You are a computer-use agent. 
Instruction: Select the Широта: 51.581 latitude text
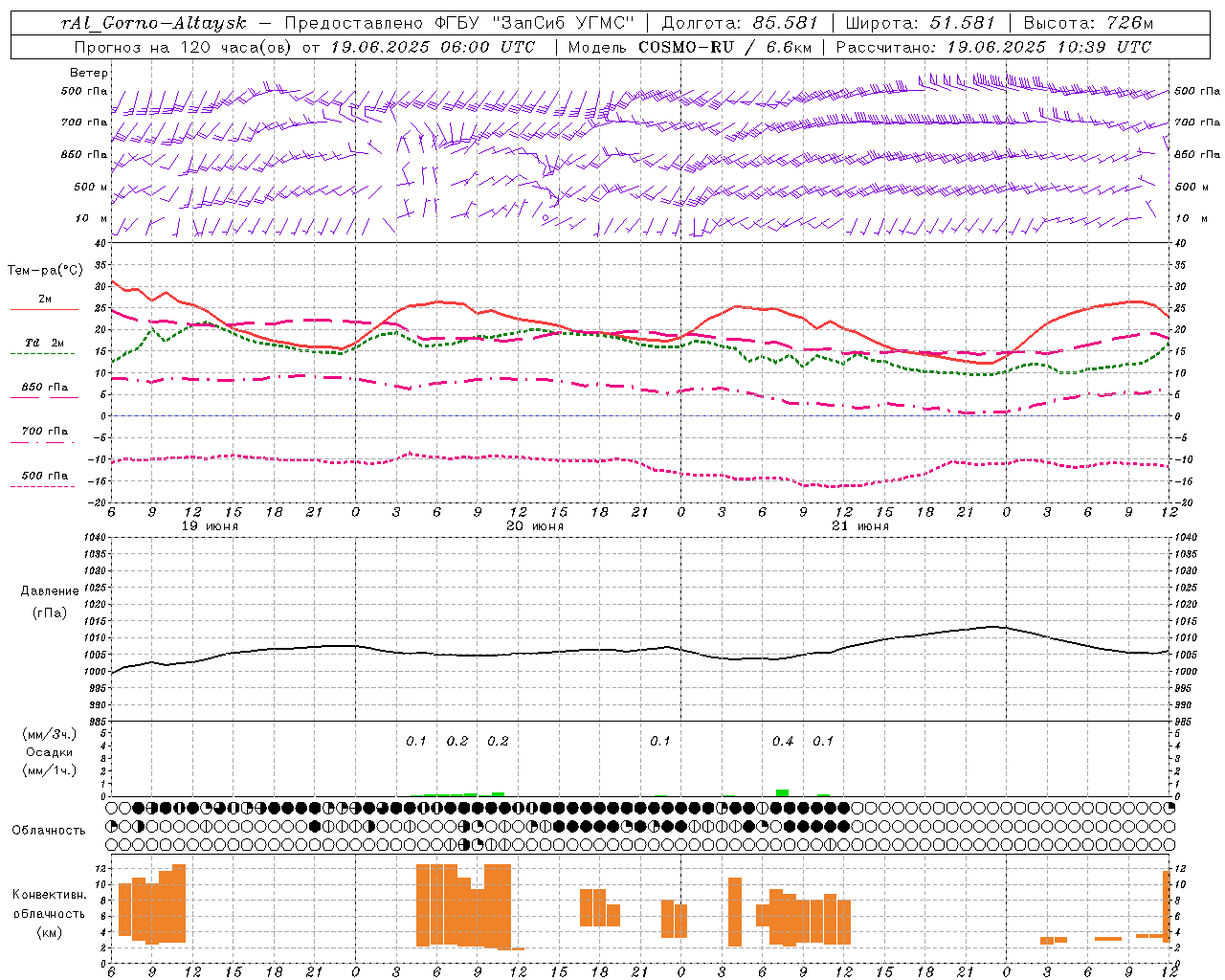[x=920, y=23]
